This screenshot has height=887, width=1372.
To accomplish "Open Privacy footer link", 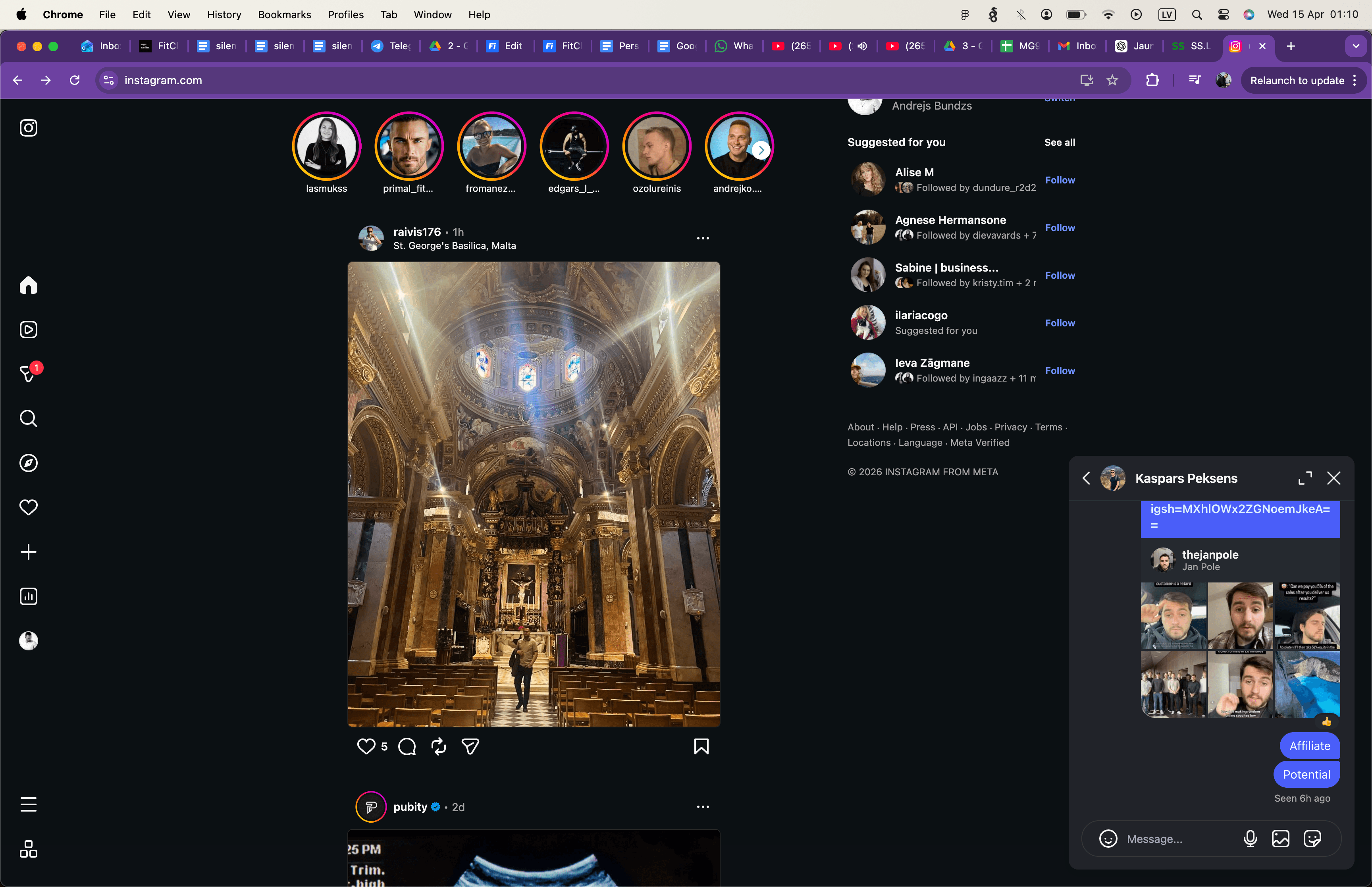I will 1010,427.
